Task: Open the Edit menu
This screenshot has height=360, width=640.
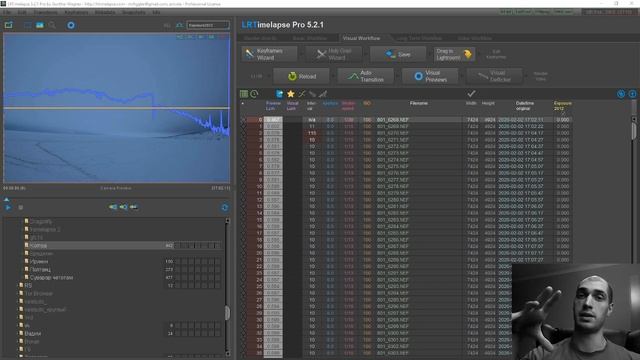Action: coord(22,12)
